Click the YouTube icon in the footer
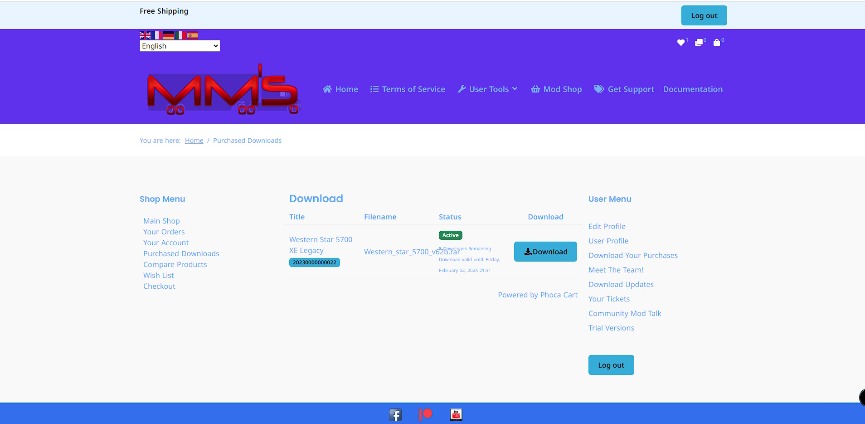 click(456, 415)
